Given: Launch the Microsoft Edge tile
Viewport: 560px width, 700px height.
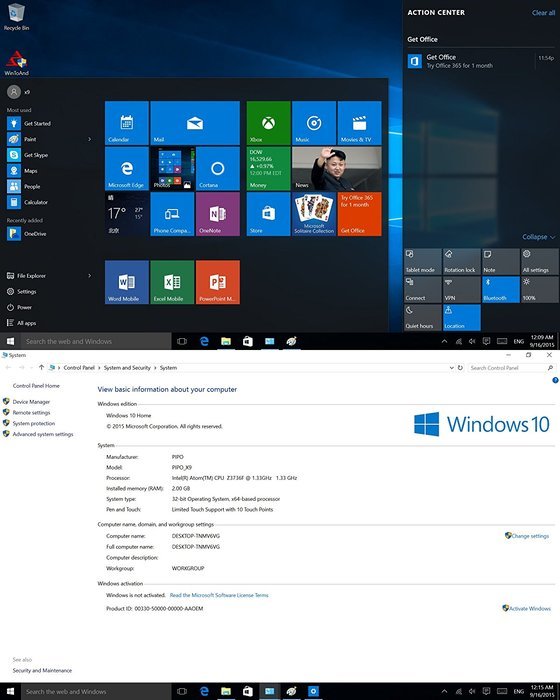Looking at the screenshot, I should tap(127, 169).
